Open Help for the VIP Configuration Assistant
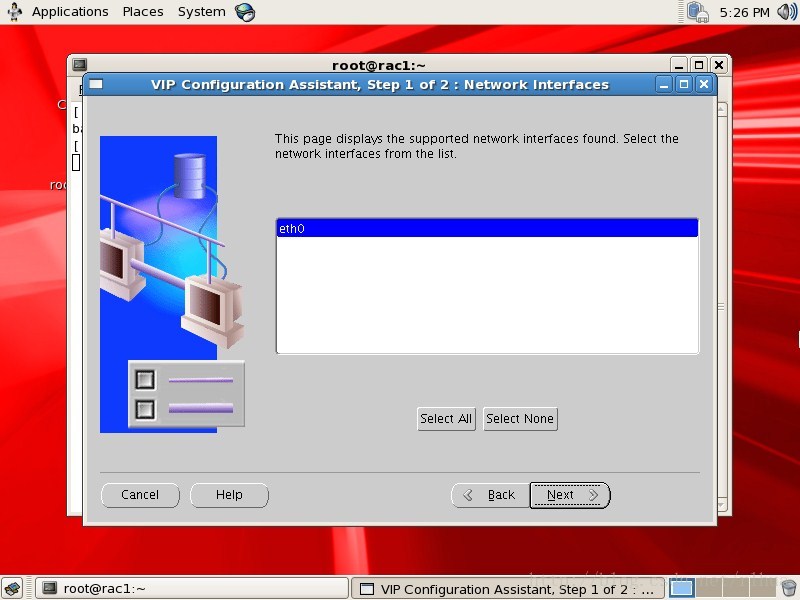The image size is (800, 600). click(229, 495)
